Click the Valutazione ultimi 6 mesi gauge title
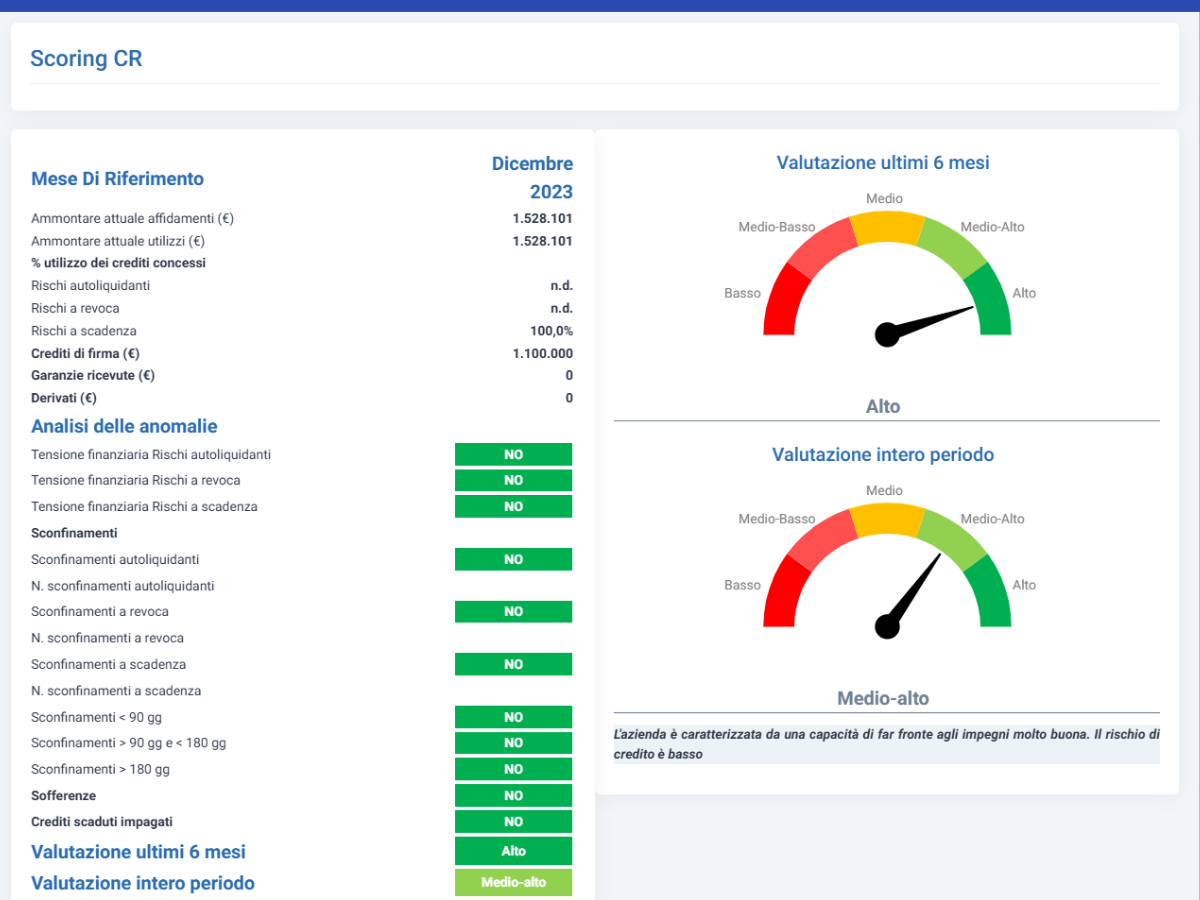This screenshot has width=1200, height=900. pos(883,162)
